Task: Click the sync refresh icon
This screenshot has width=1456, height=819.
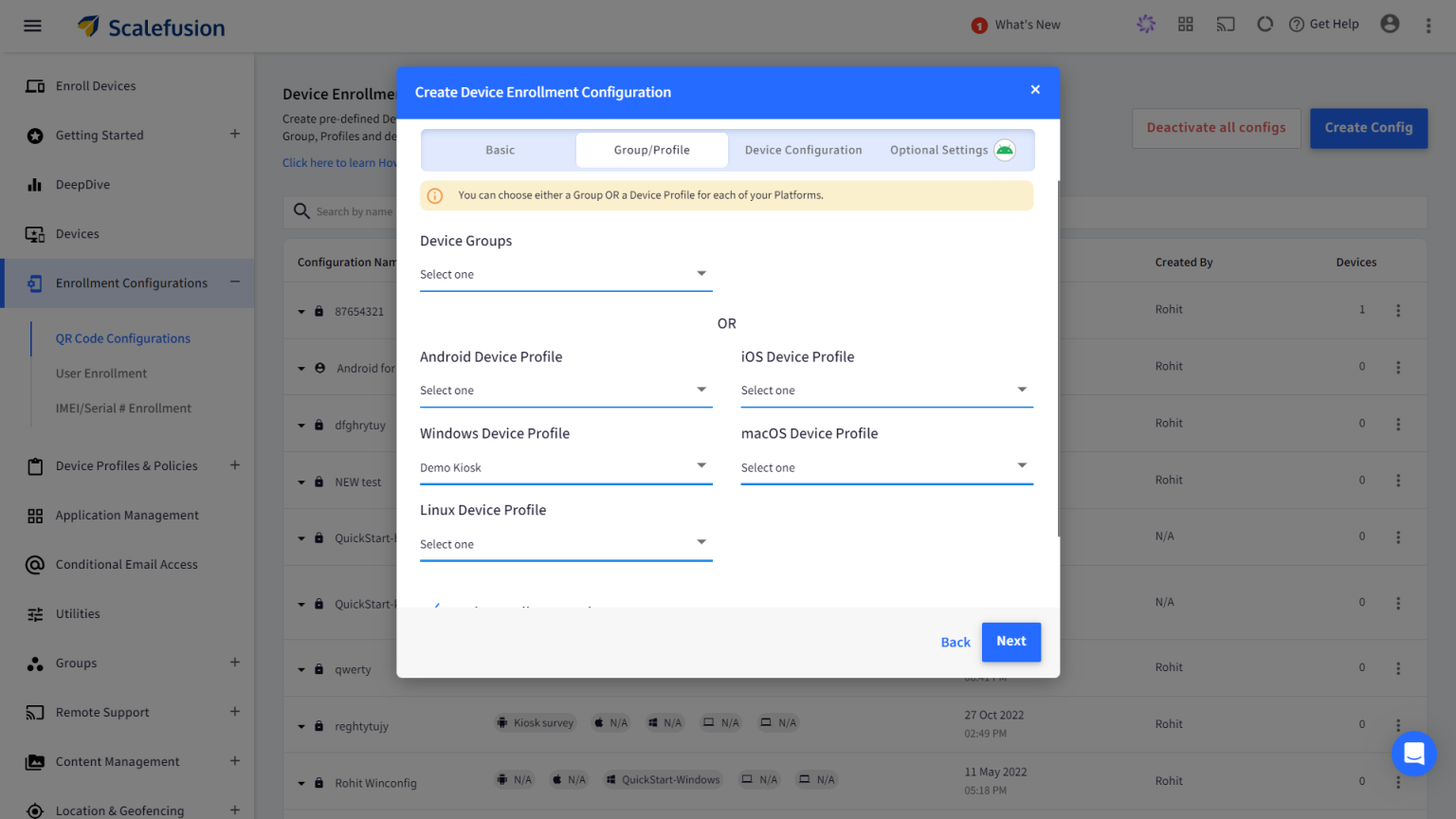Action: coord(1265,24)
